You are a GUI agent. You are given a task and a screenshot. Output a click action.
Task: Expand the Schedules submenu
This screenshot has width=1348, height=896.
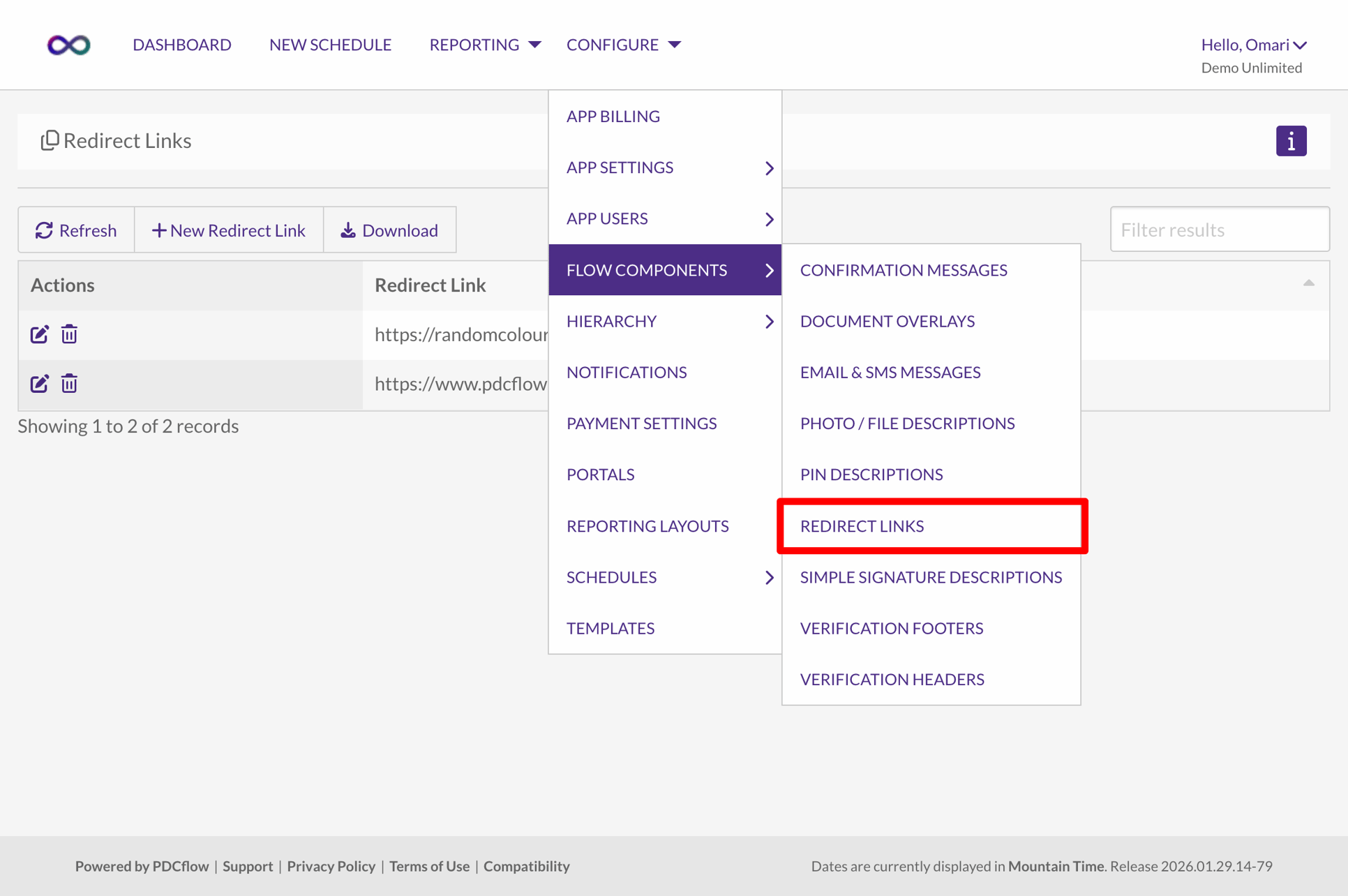coord(665,577)
